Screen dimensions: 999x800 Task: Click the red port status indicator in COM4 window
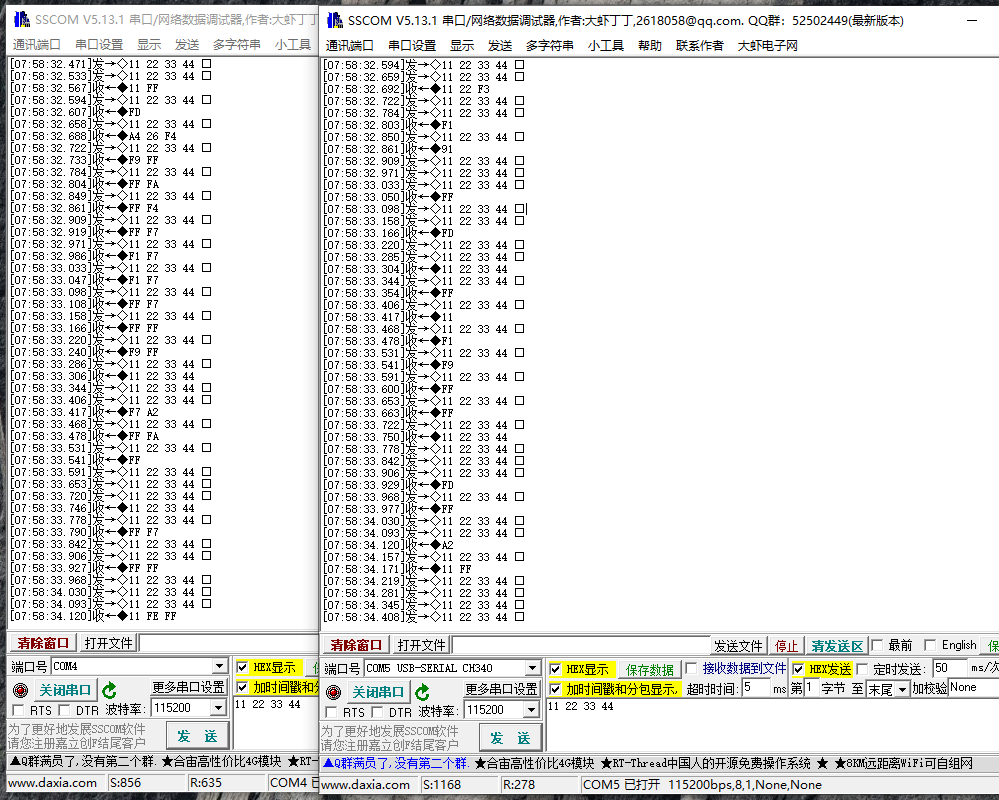[21, 690]
